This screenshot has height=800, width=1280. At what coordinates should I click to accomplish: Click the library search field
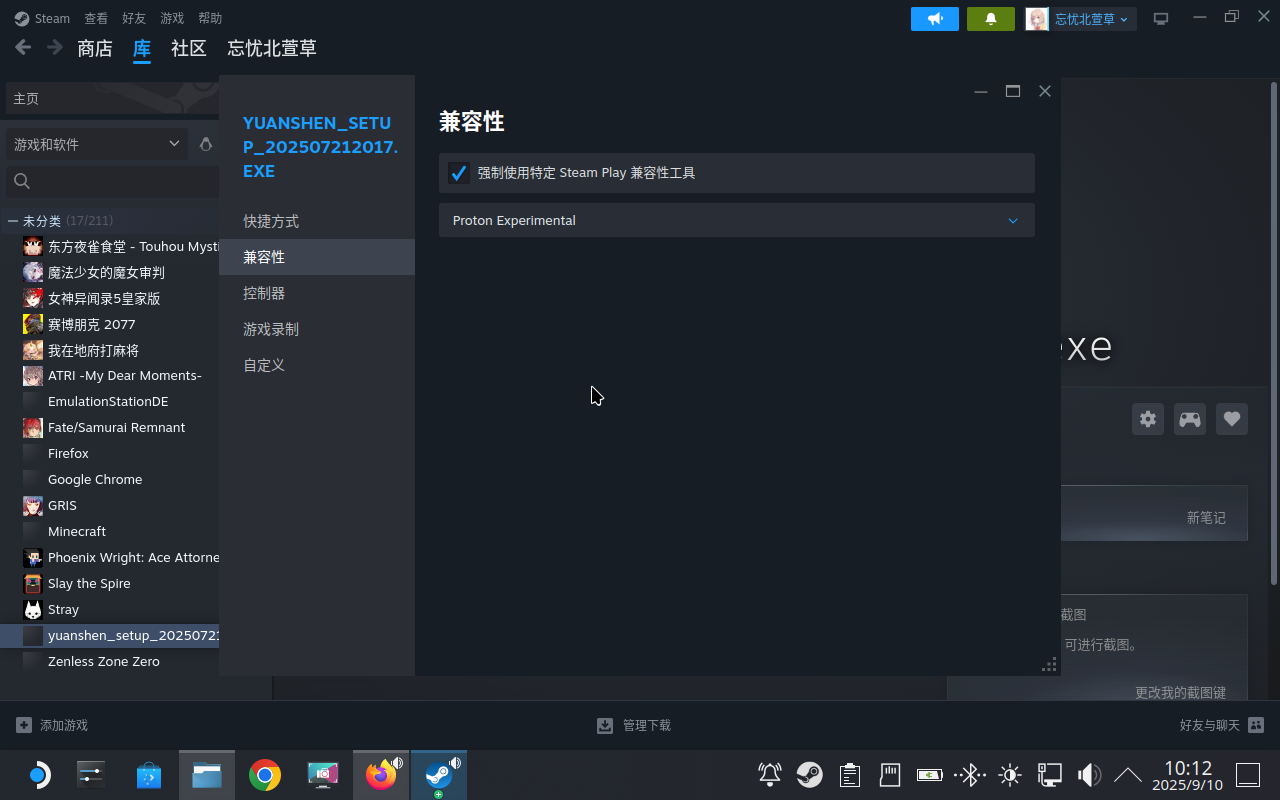[112, 181]
